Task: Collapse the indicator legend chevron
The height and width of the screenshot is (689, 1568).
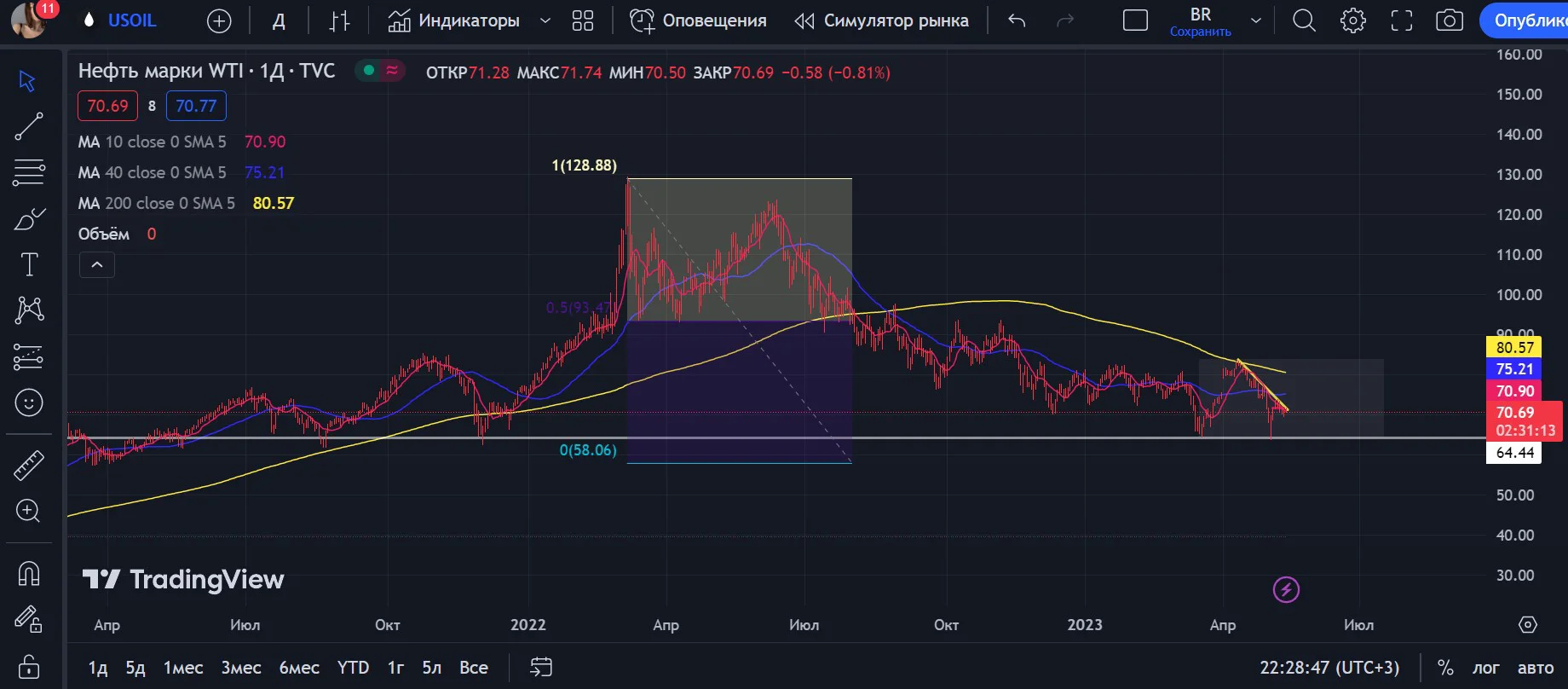Action: click(x=97, y=265)
